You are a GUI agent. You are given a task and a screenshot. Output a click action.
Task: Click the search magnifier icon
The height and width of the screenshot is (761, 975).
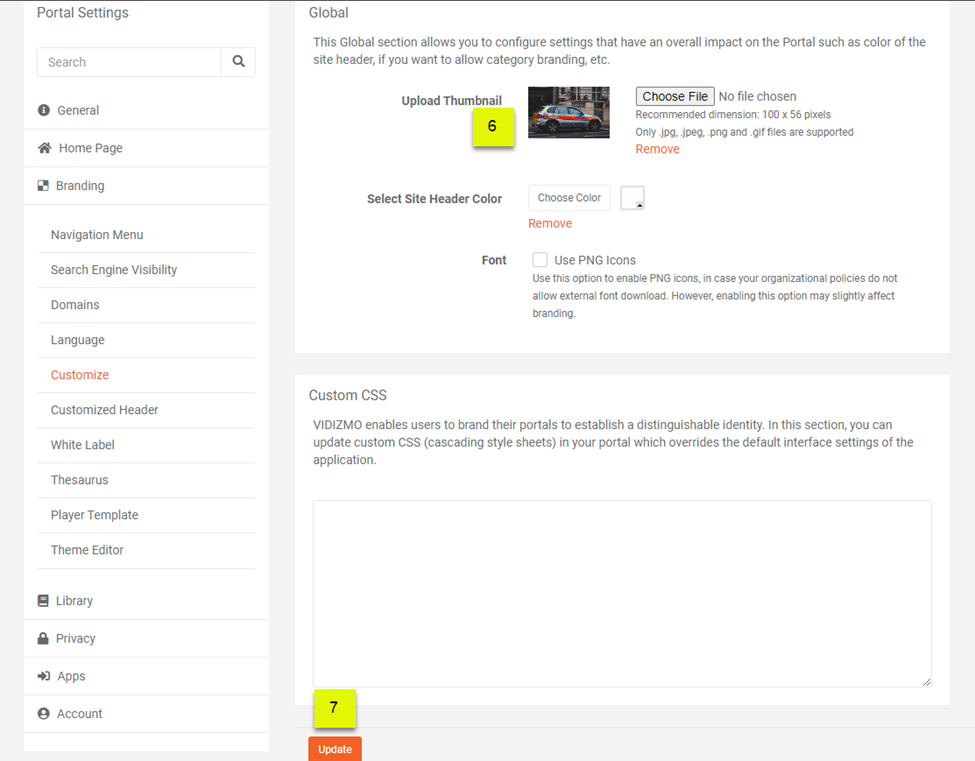click(x=238, y=61)
